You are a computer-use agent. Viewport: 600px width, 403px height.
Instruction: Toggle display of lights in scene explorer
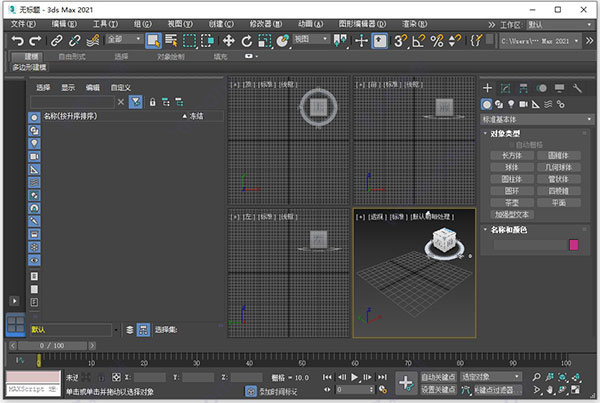34,144
